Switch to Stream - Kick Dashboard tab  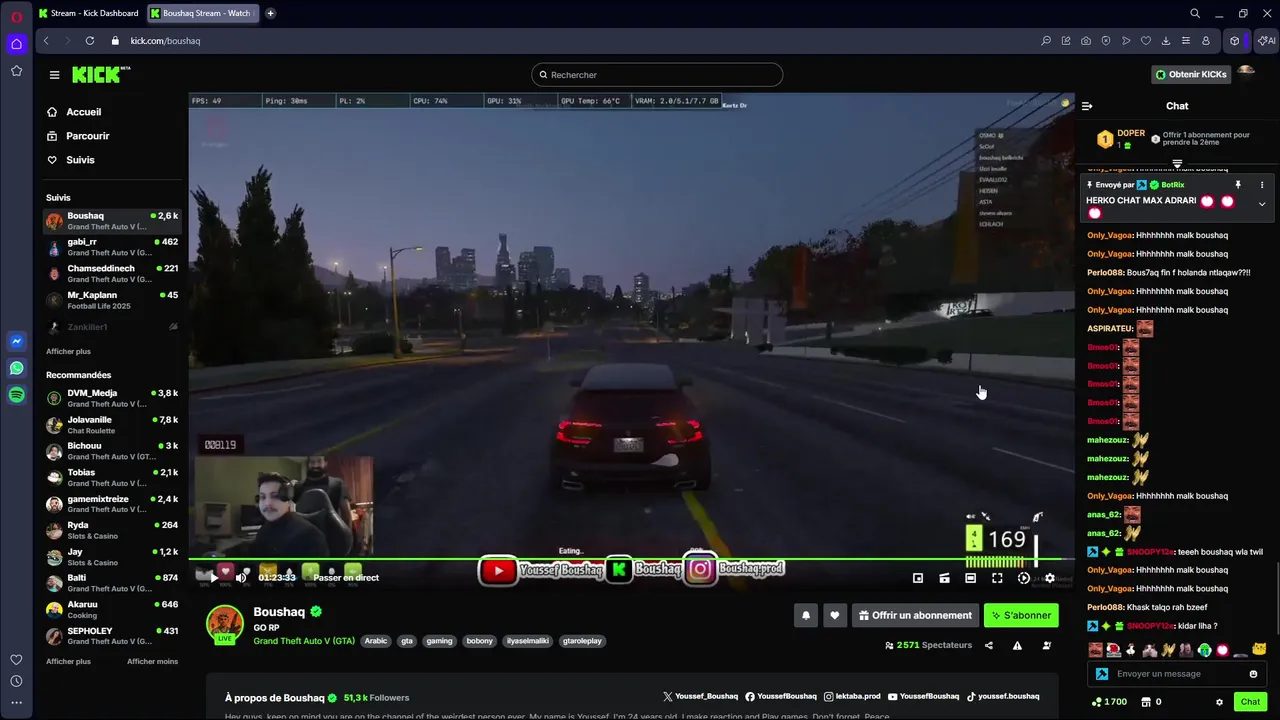(x=88, y=13)
